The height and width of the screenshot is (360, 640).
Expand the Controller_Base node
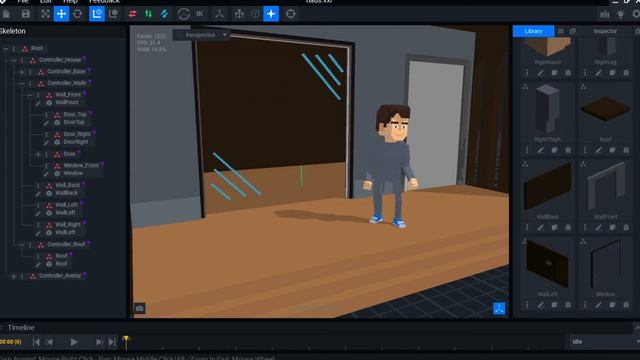coord(22,72)
